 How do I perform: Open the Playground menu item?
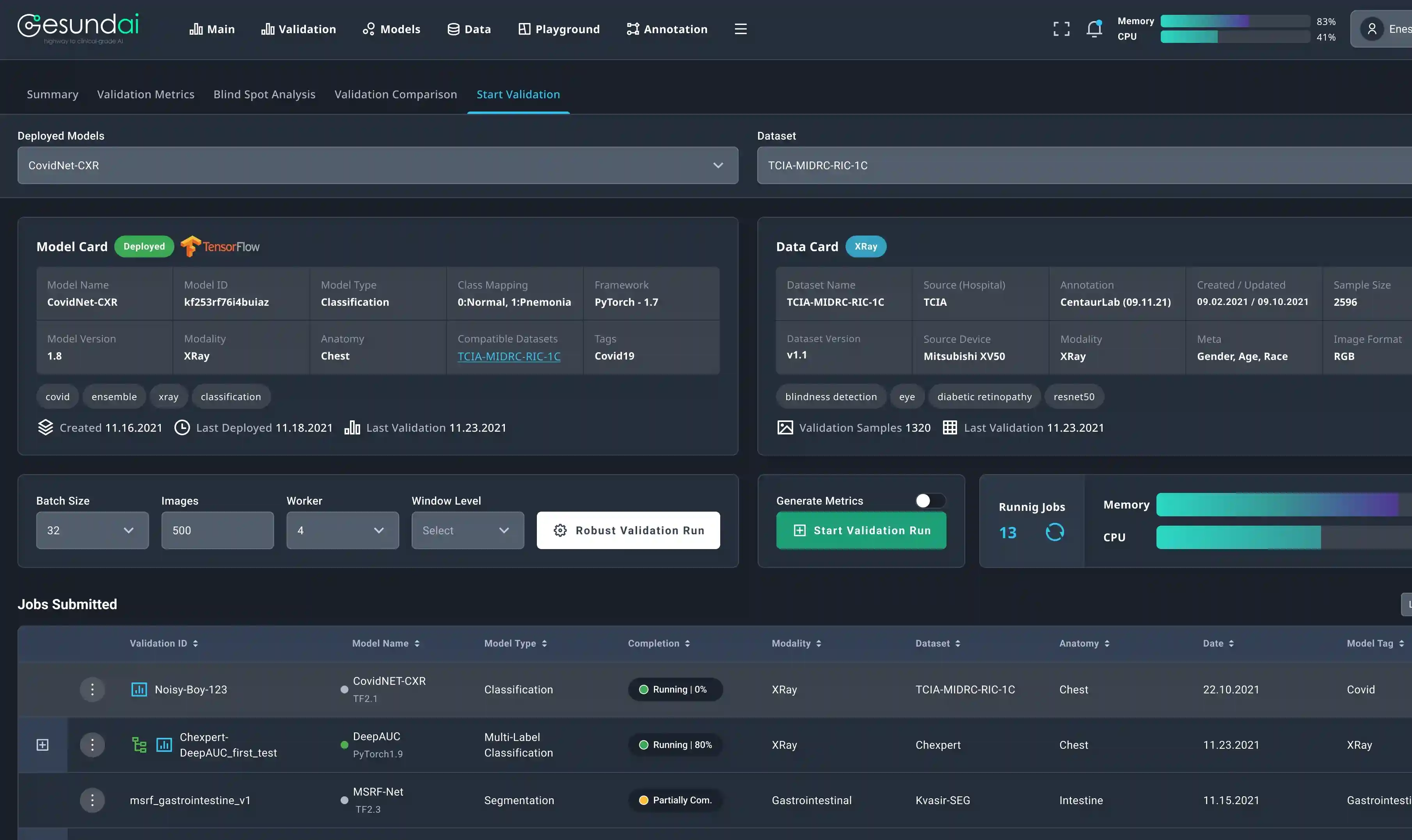tap(559, 29)
